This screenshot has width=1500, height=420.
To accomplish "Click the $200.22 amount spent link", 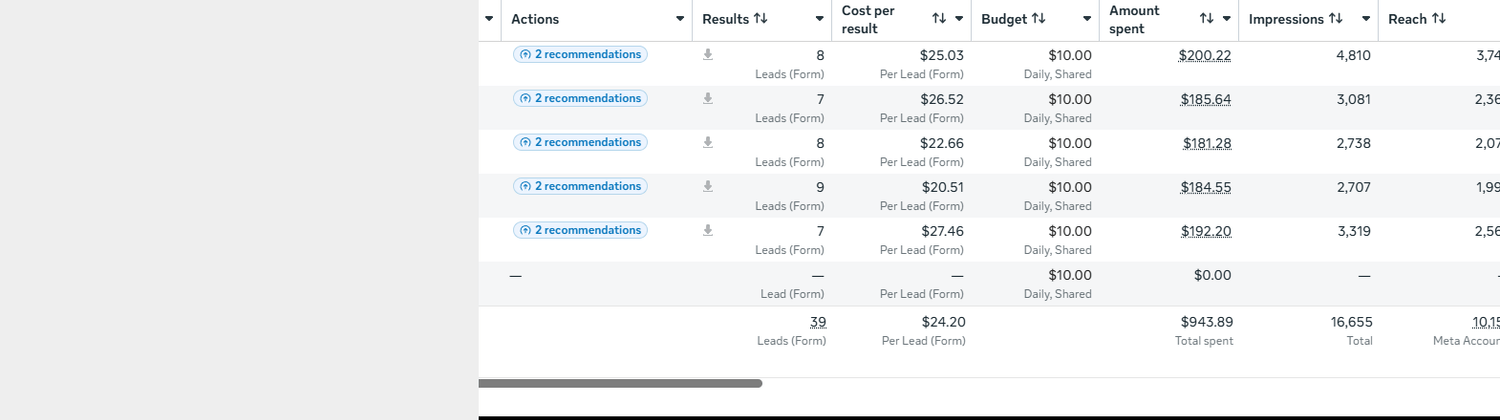I will (x=1205, y=56).
